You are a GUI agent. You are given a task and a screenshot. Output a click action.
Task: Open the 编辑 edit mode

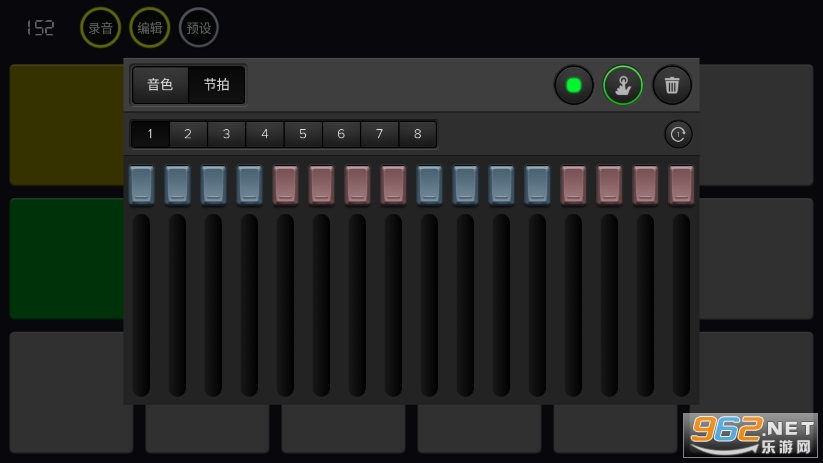(x=149, y=28)
